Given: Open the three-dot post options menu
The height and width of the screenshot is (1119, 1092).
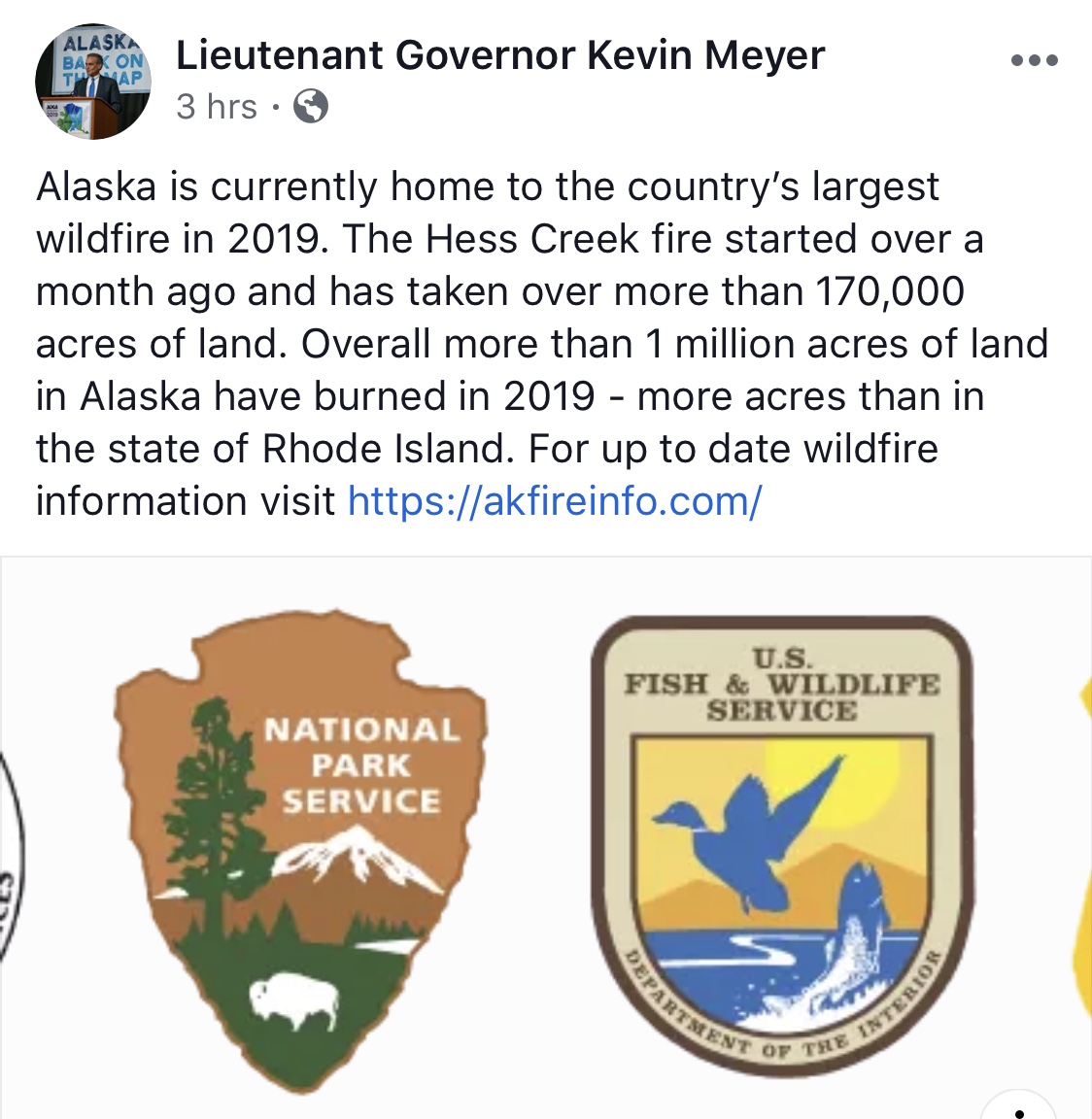Looking at the screenshot, I should tap(1034, 60).
